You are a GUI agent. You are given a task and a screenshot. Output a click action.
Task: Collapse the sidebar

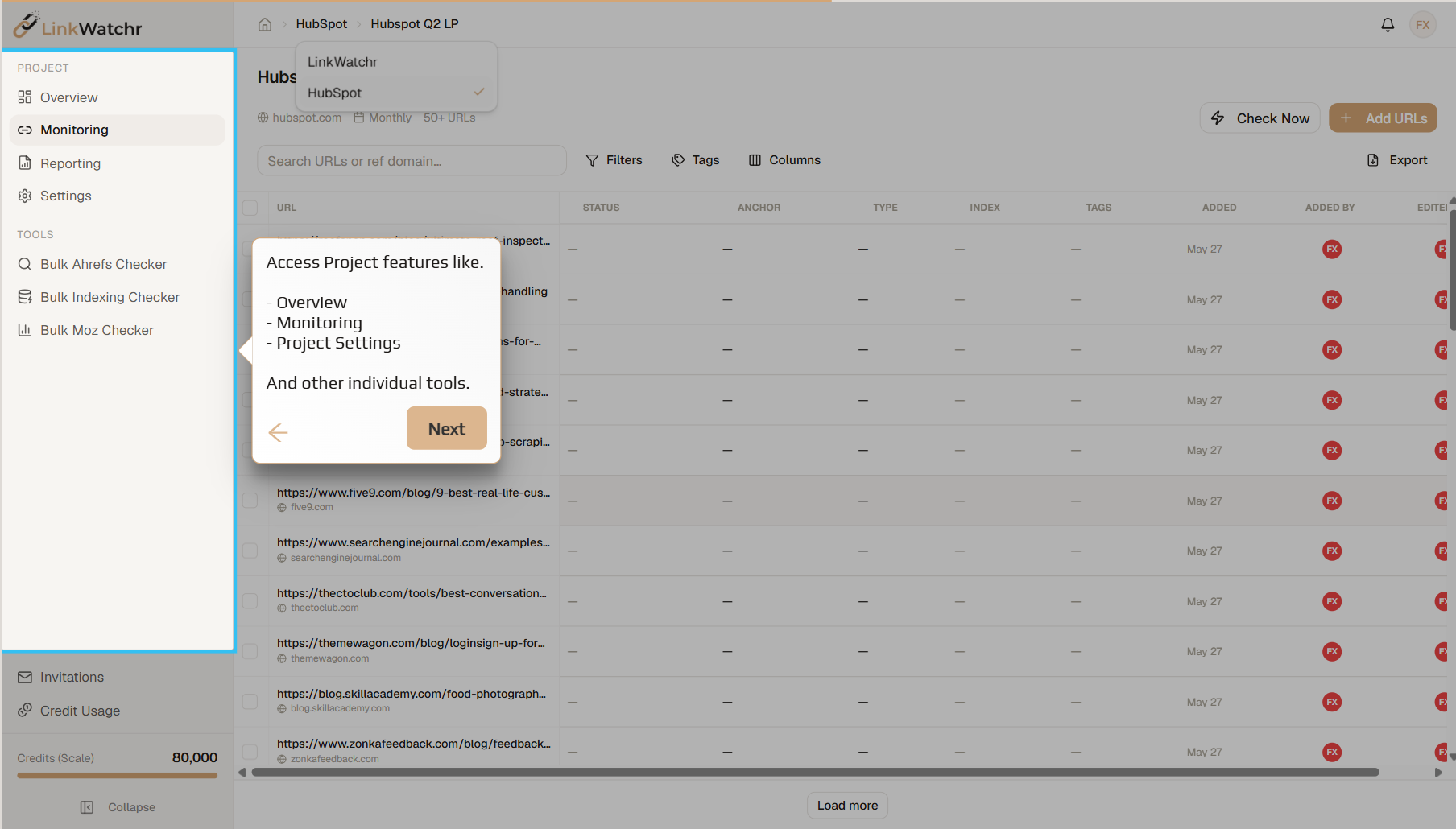(118, 807)
